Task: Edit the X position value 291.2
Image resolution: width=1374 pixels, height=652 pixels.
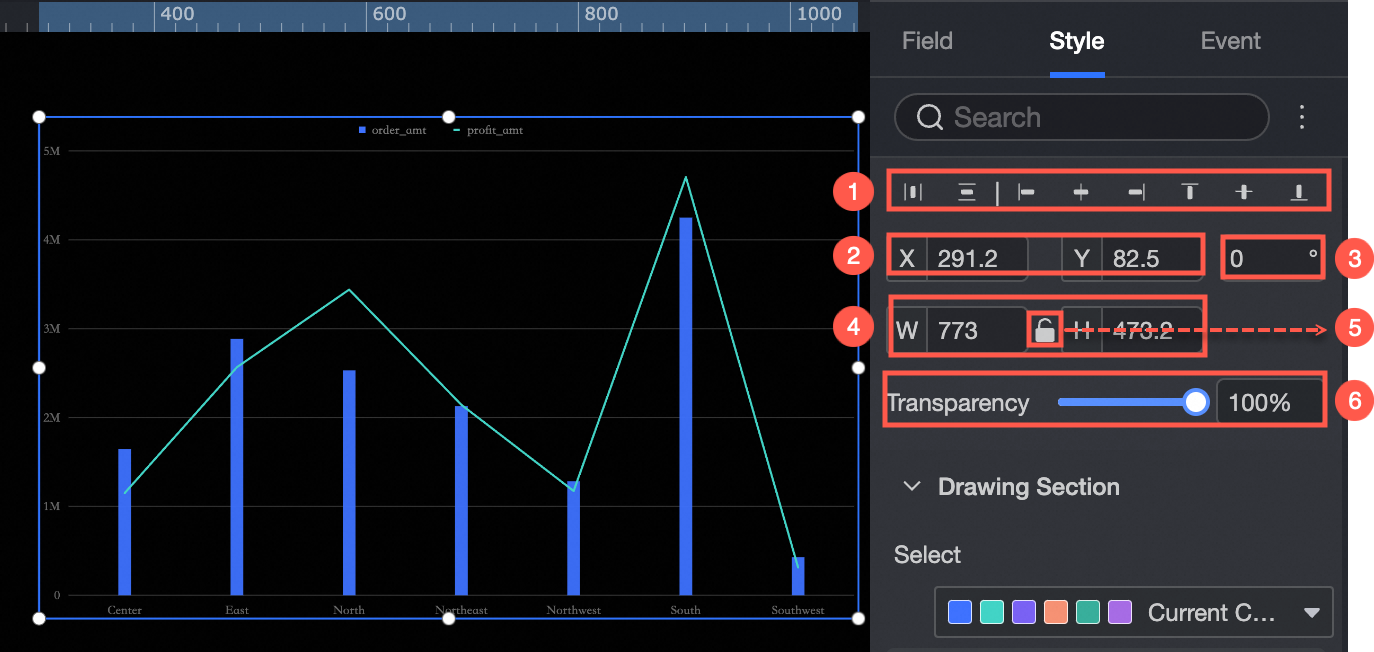Action: pyautogui.click(x=977, y=259)
